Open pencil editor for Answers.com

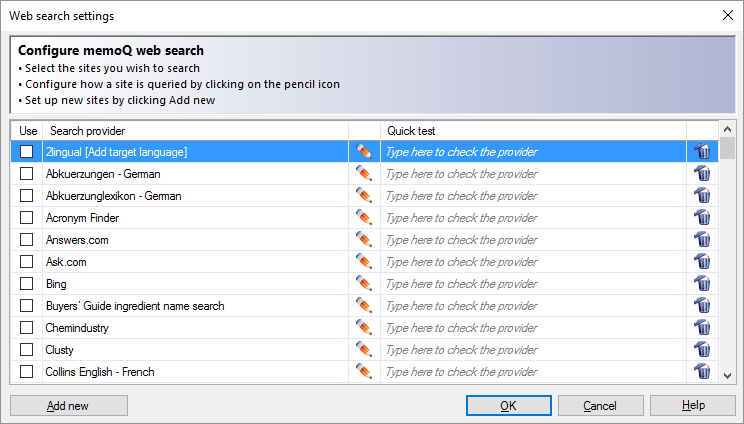[364, 240]
